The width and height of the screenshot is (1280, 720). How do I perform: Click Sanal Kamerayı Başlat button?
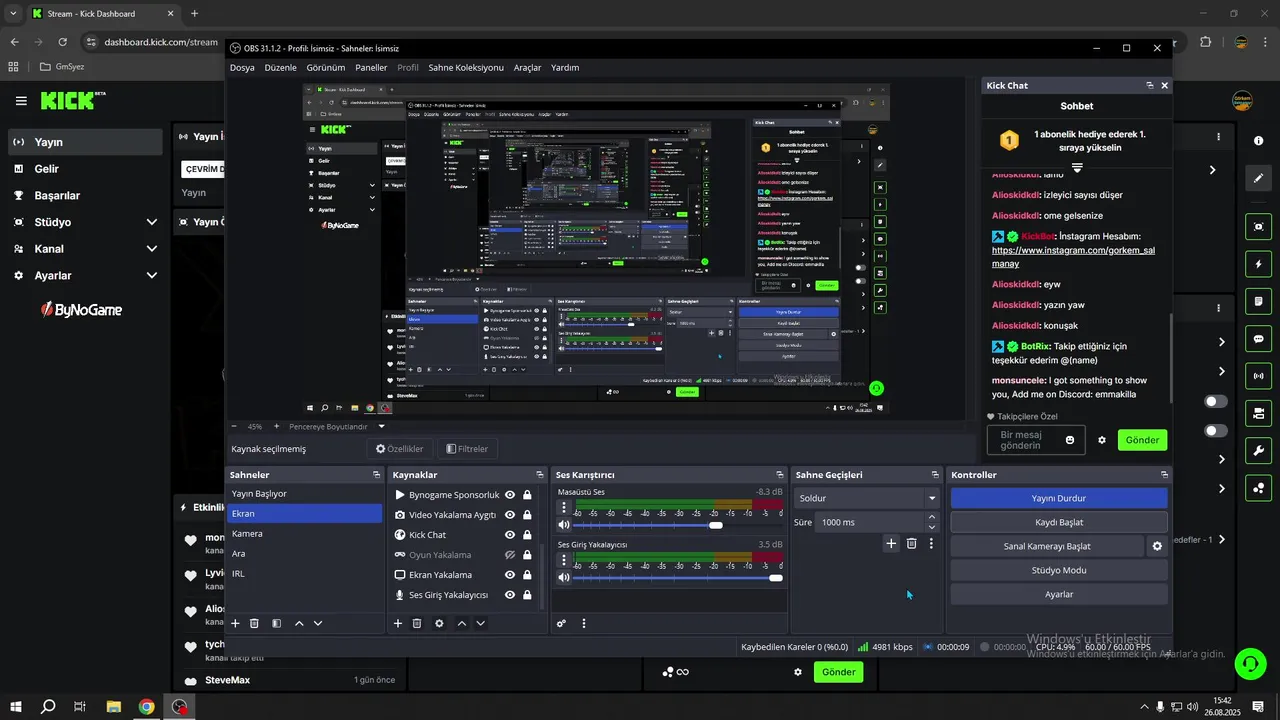1046,546
